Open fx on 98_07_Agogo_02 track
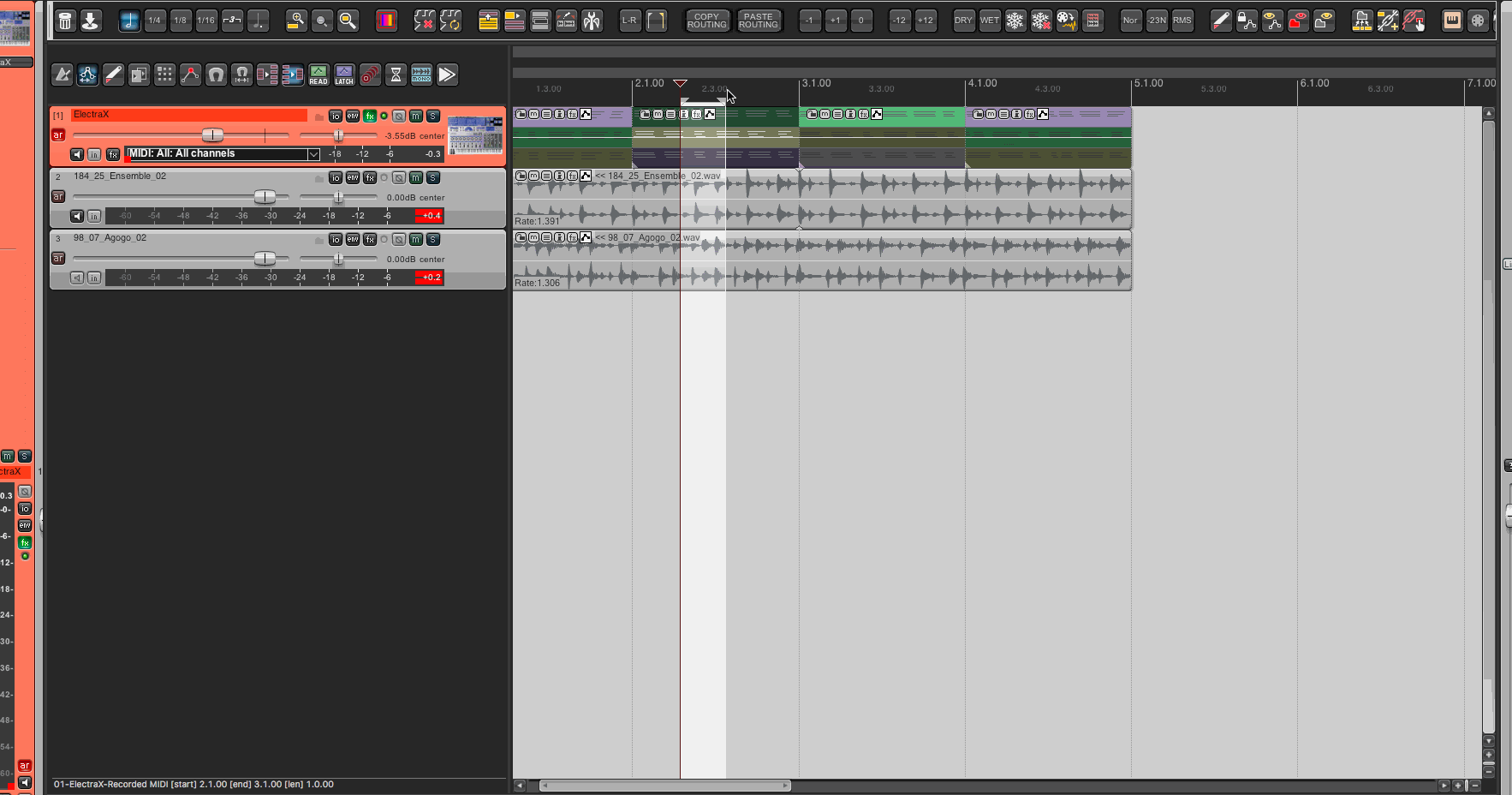Viewport: 1512px width, 795px height. pos(370,239)
